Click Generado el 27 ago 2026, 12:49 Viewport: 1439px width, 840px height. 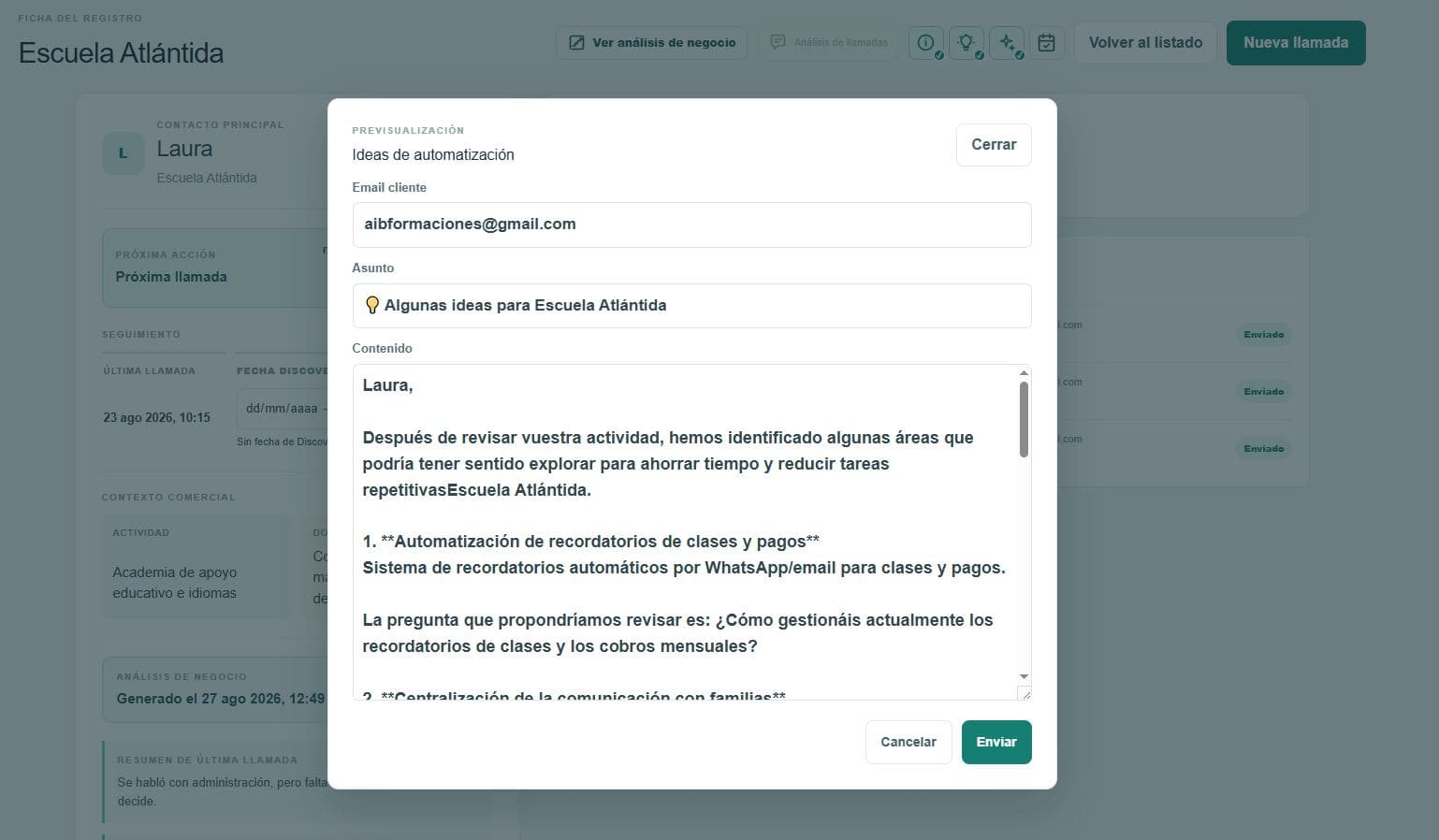tap(221, 699)
